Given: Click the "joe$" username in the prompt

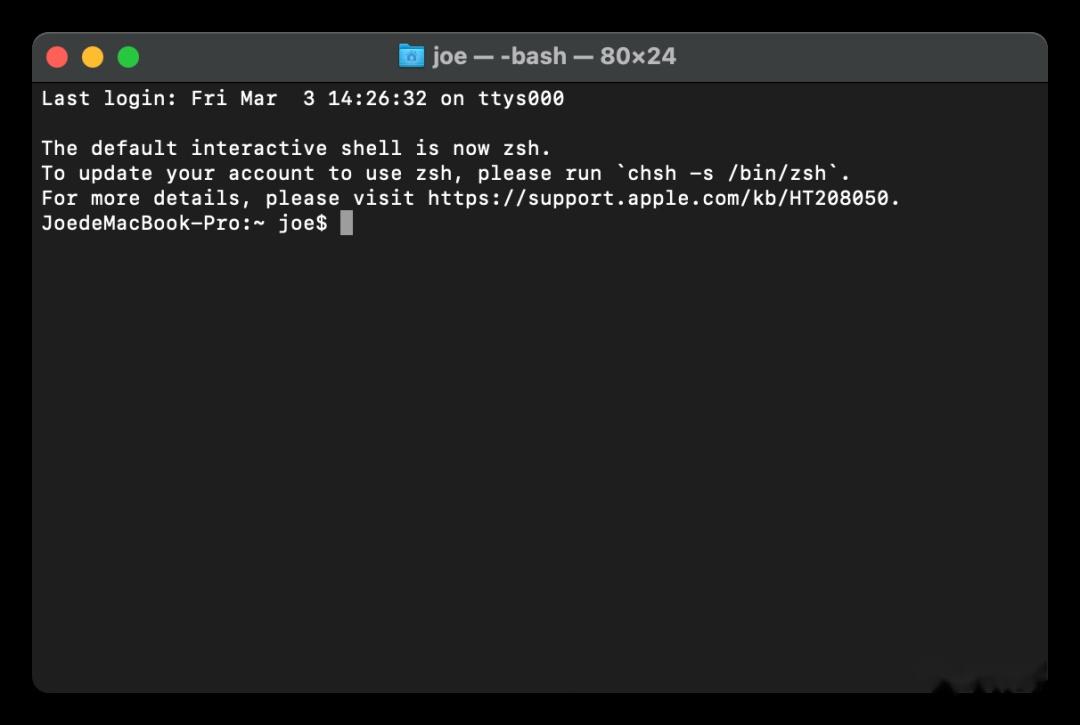Looking at the screenshot, I should pyautogui.click(x=302, y=223).
